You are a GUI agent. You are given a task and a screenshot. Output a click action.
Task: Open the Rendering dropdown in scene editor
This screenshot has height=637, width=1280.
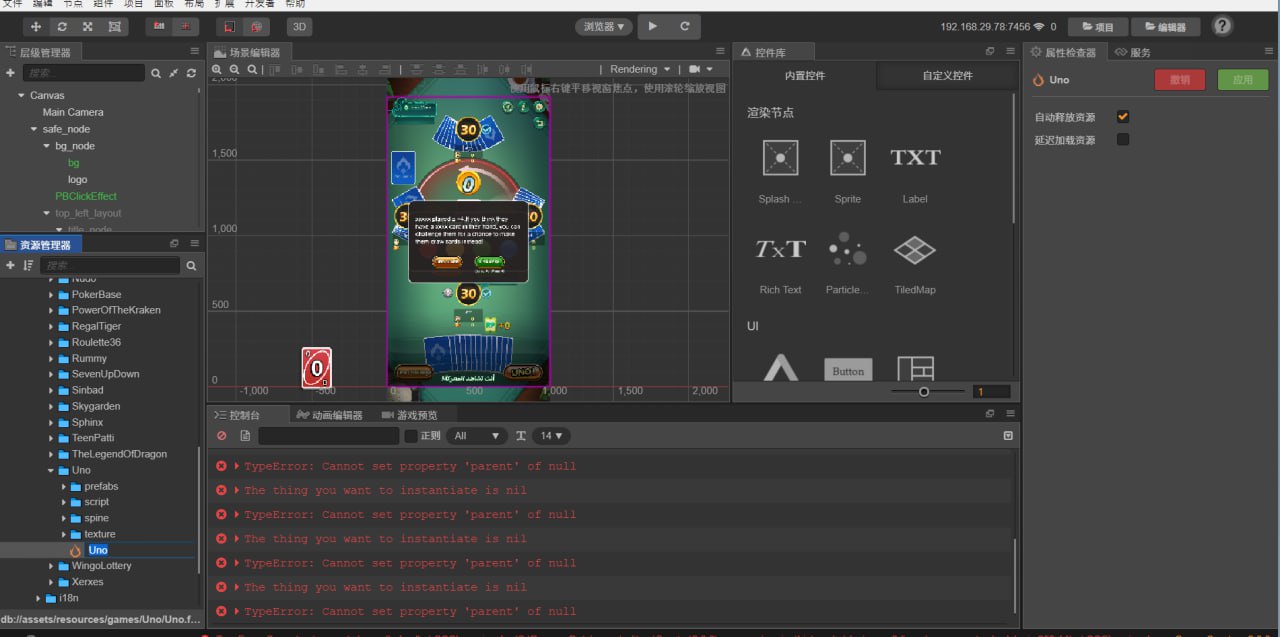(x=640, y=69)
